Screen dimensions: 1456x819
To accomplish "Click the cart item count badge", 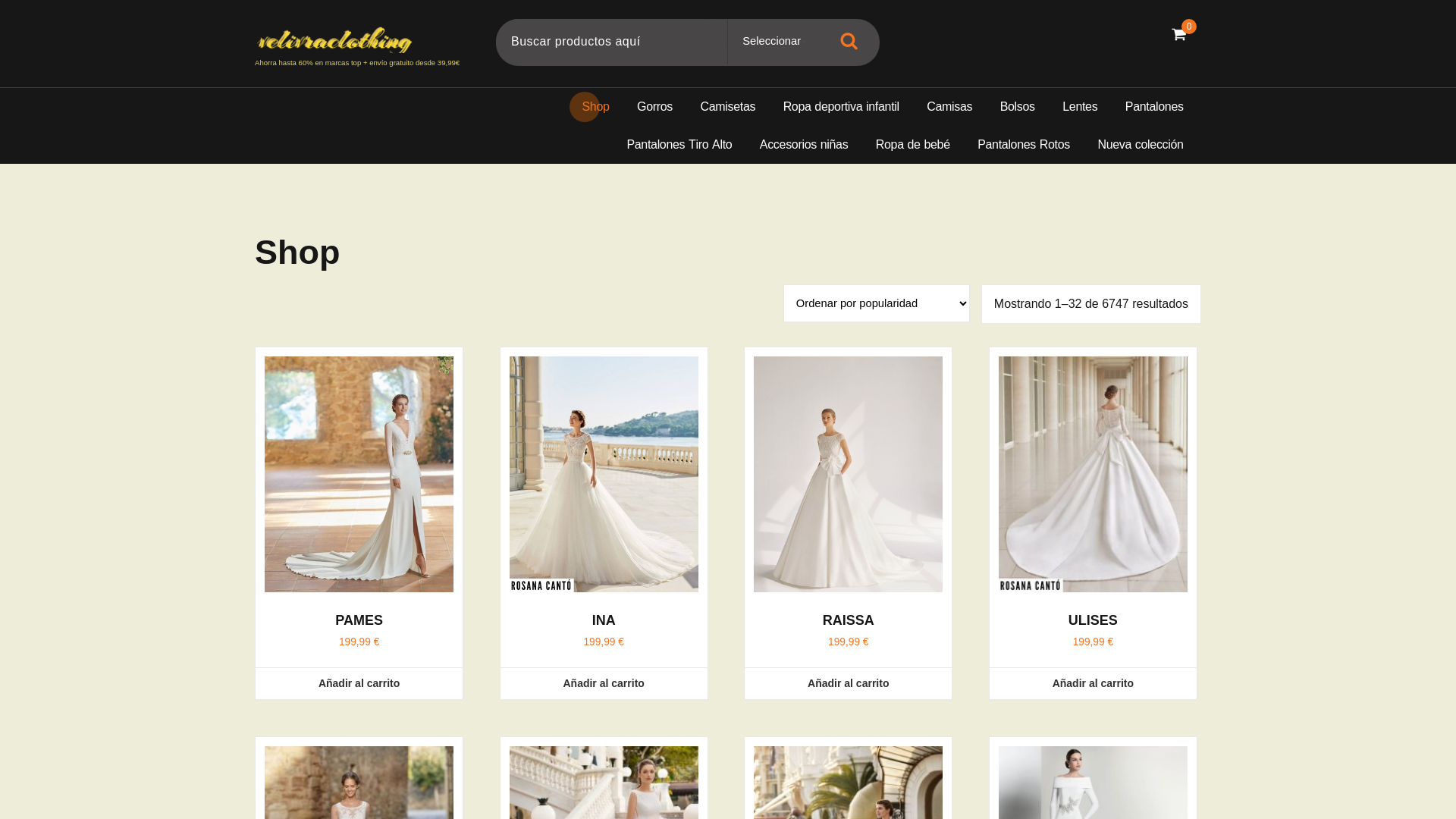I will point(1189,27).
